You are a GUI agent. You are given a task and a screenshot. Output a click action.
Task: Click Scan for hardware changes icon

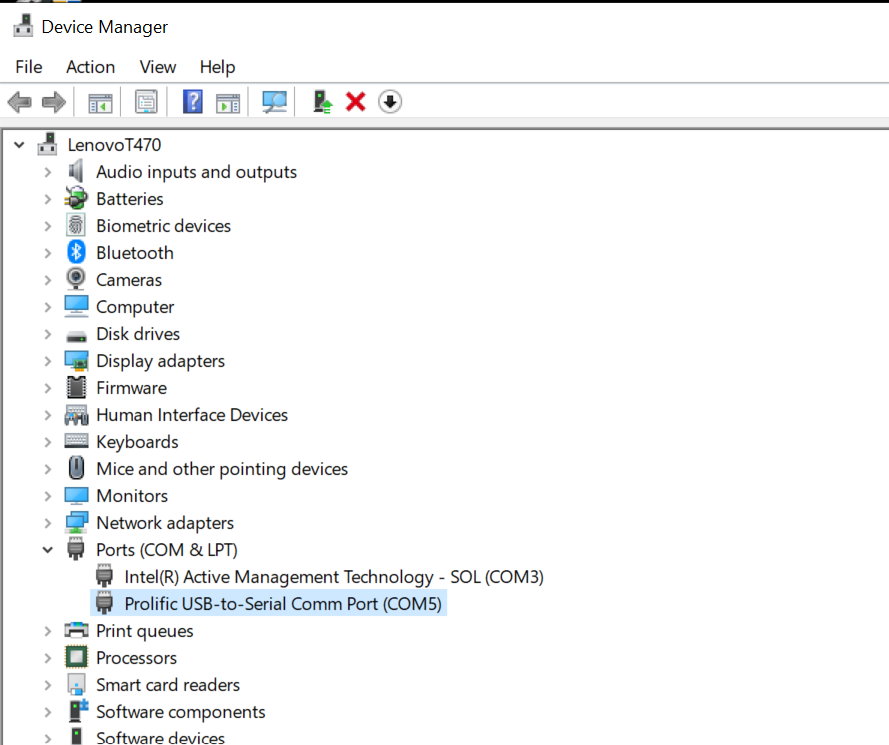pos(274,102)
